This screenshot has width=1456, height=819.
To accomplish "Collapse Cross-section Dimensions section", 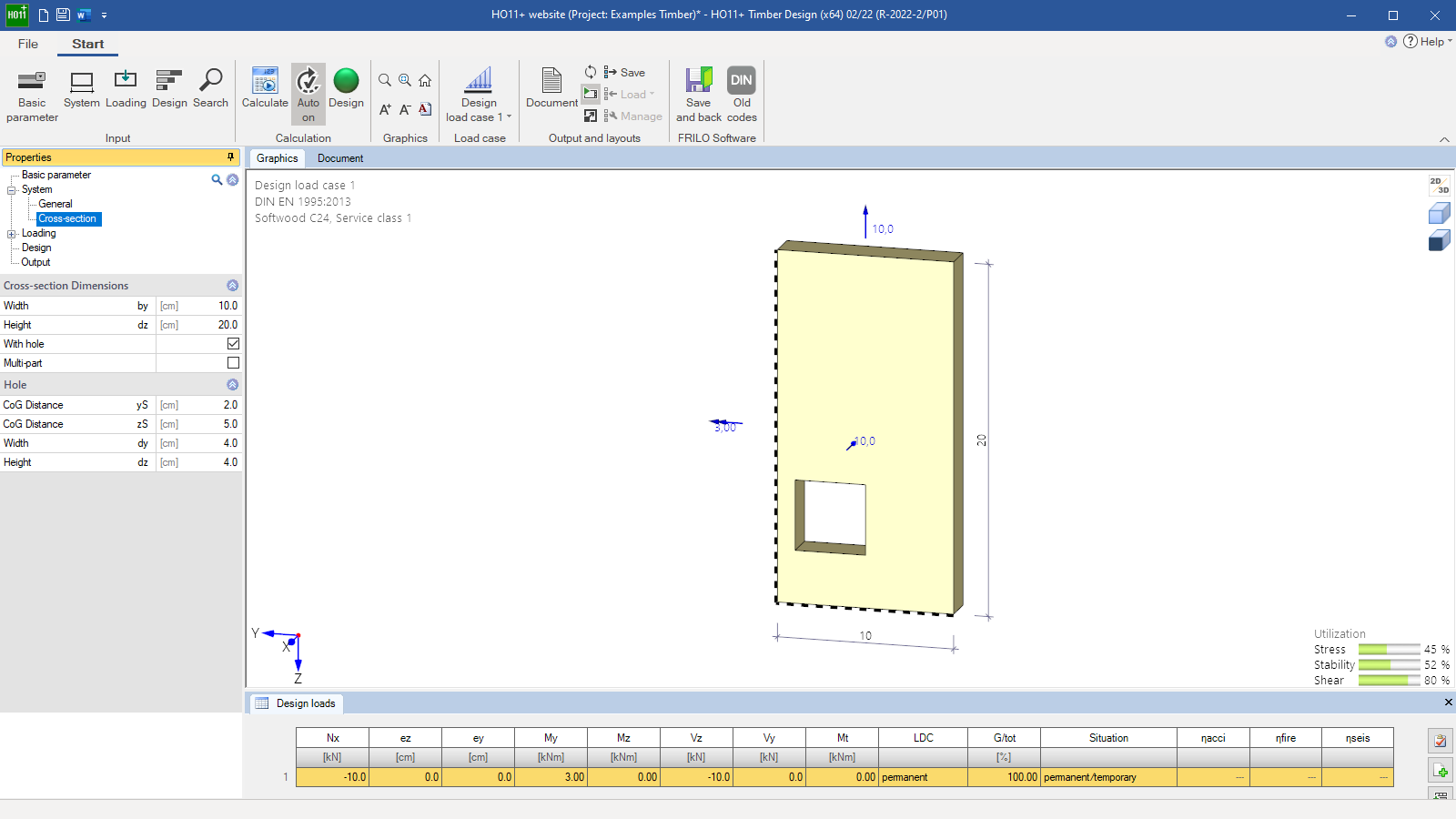I will [232, 286].
